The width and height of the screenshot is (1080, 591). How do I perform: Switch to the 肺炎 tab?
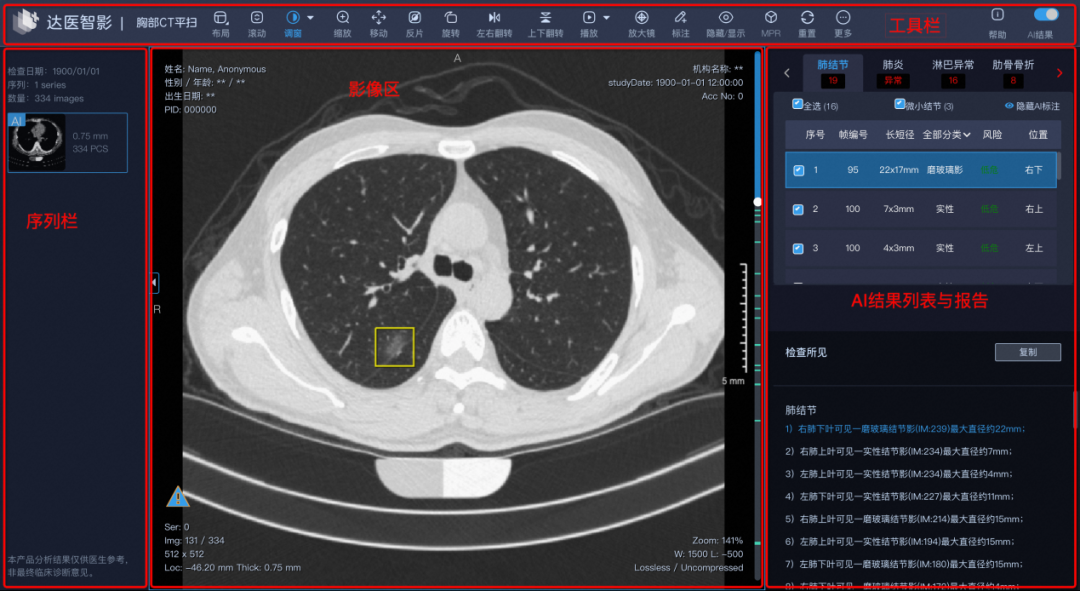coord(892,65)
